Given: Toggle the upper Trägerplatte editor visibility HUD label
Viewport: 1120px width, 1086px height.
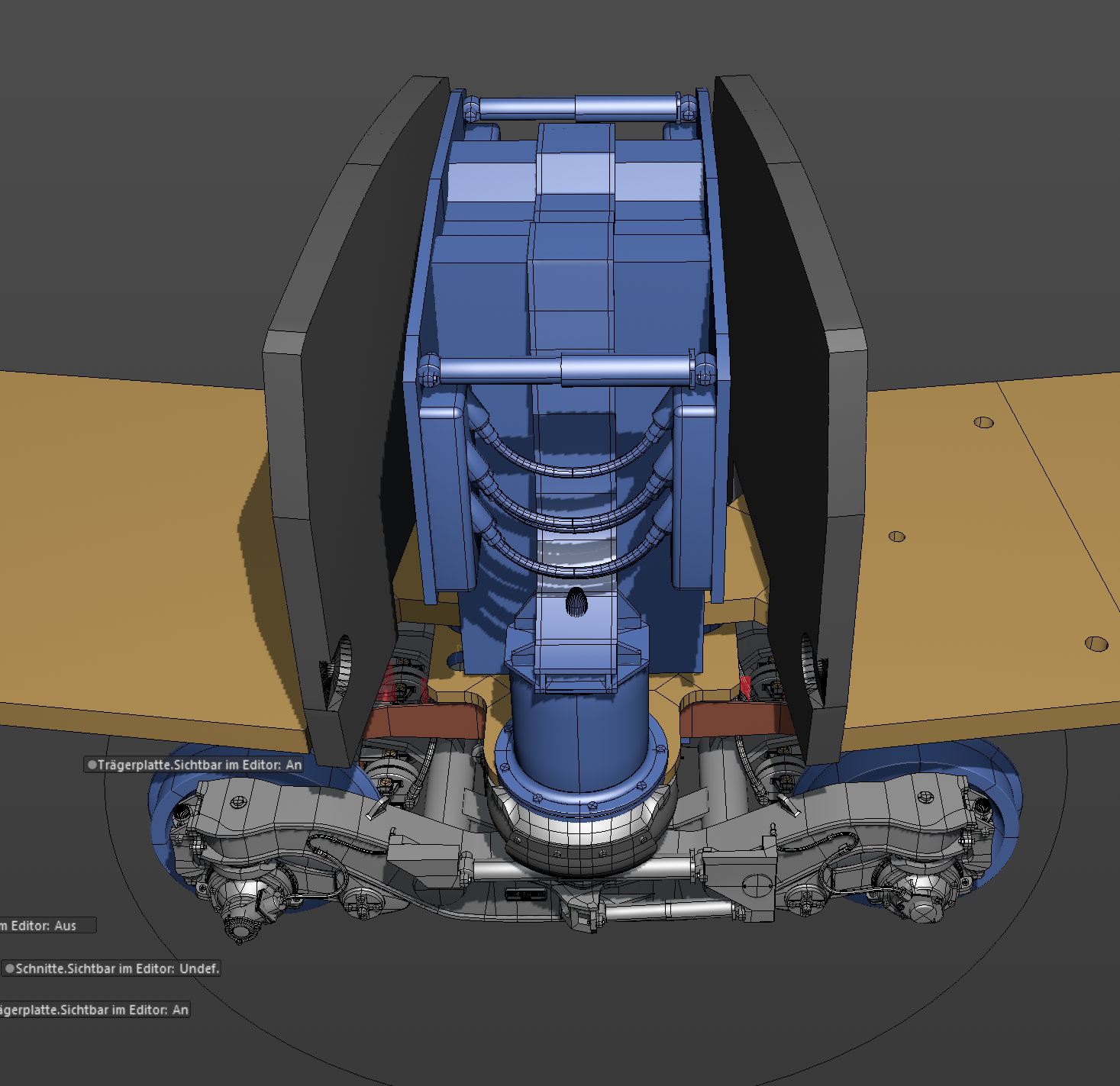Looking at the screenshot, I should [195, 764].
